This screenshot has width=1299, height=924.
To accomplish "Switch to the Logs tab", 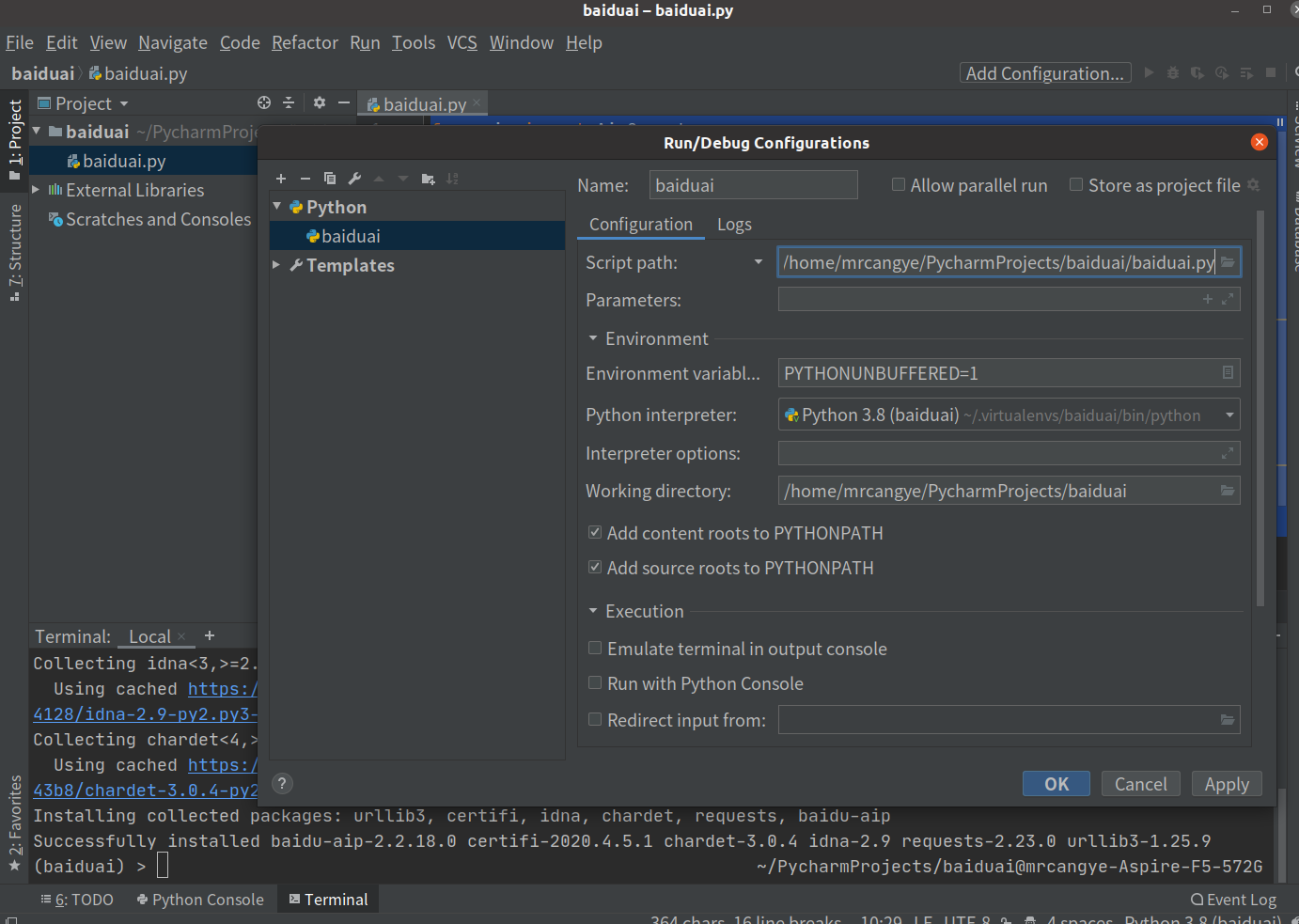I will [734, 225].
